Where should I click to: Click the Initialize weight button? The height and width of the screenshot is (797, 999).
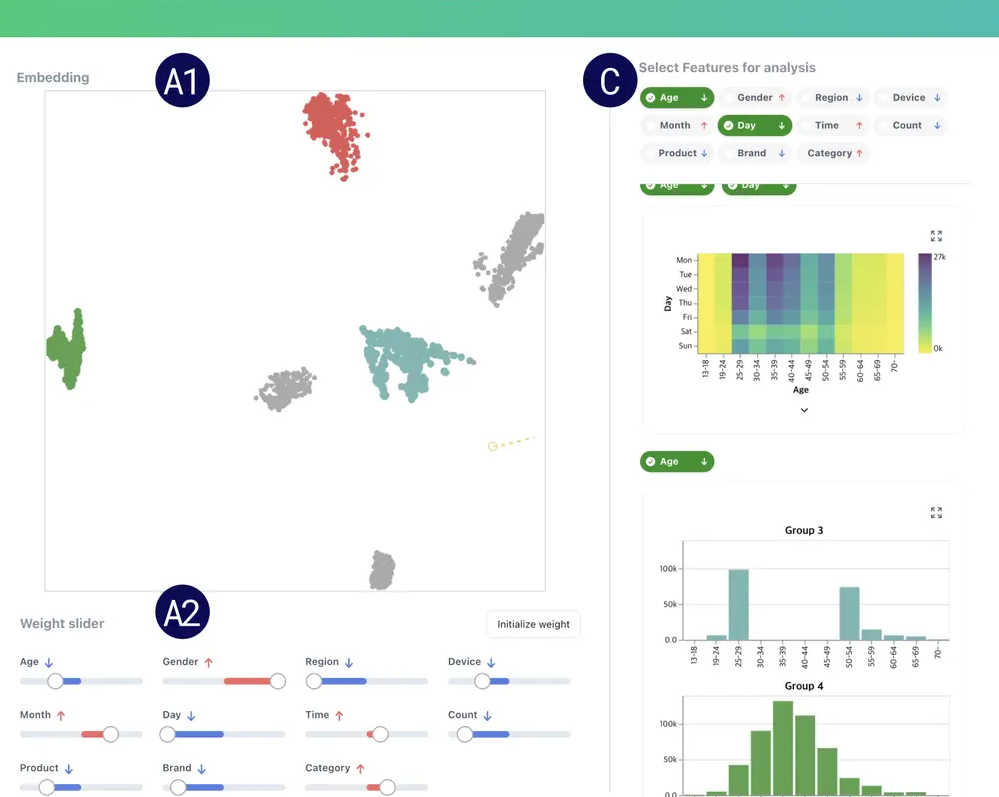click(x=533, y=624)
